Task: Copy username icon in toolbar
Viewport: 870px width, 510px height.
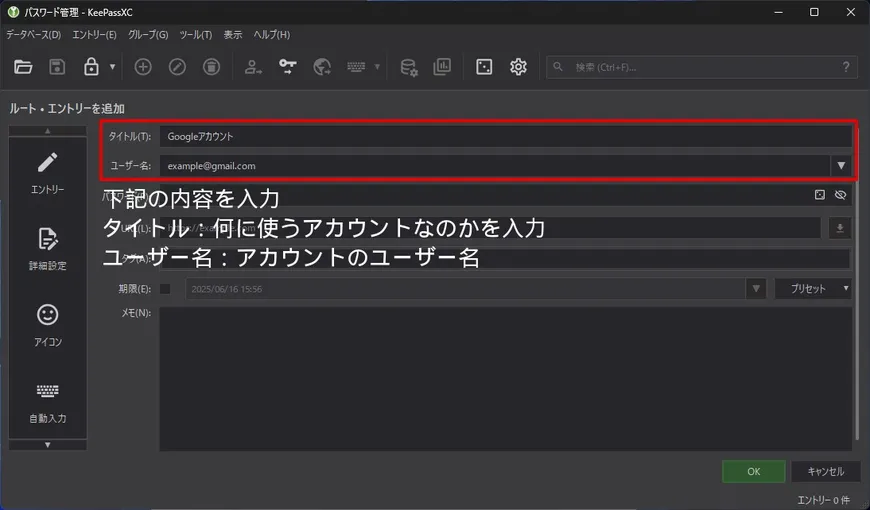Action: pos(253,67)
